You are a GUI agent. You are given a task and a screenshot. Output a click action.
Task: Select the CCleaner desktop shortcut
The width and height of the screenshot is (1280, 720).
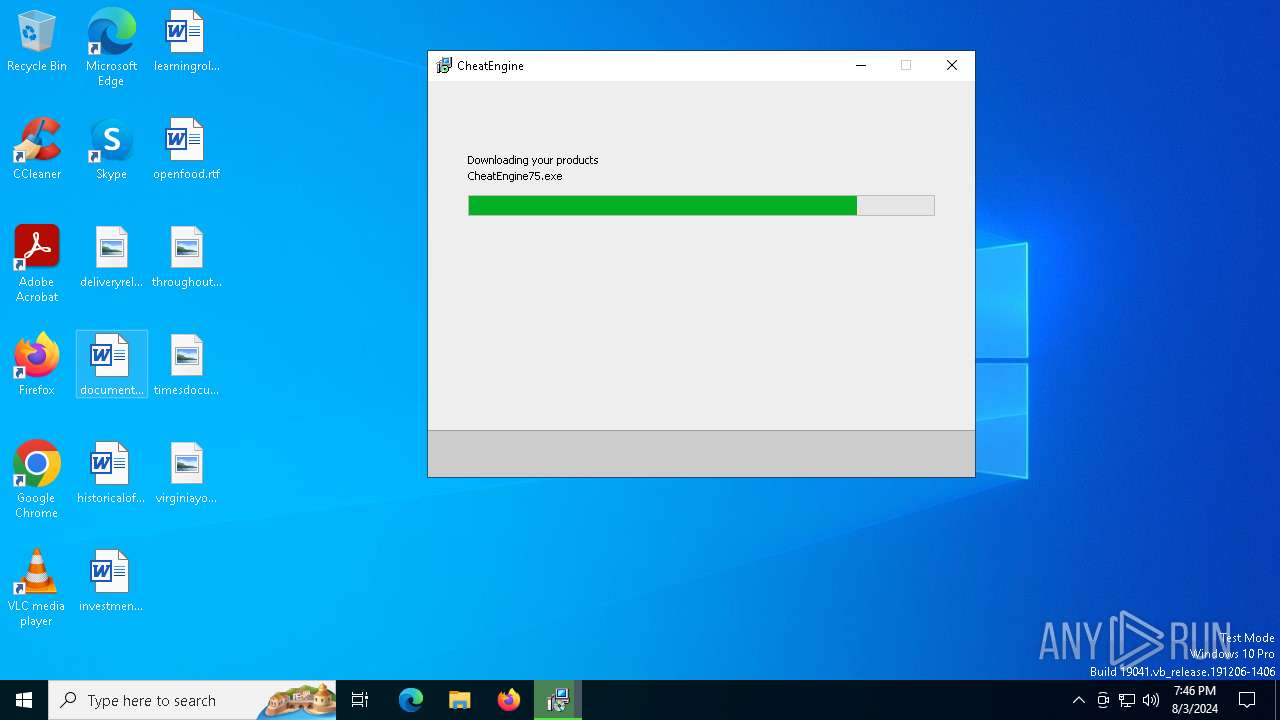(37, 149)
